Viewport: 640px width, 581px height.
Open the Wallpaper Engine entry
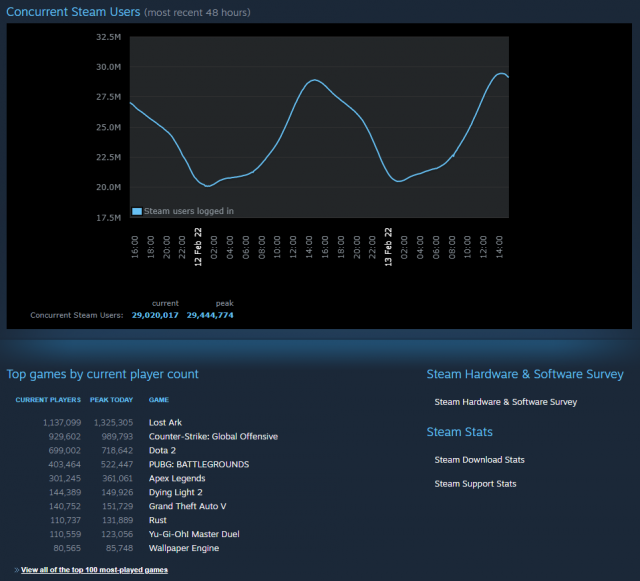pyautogui.click(x=183, y=549)
